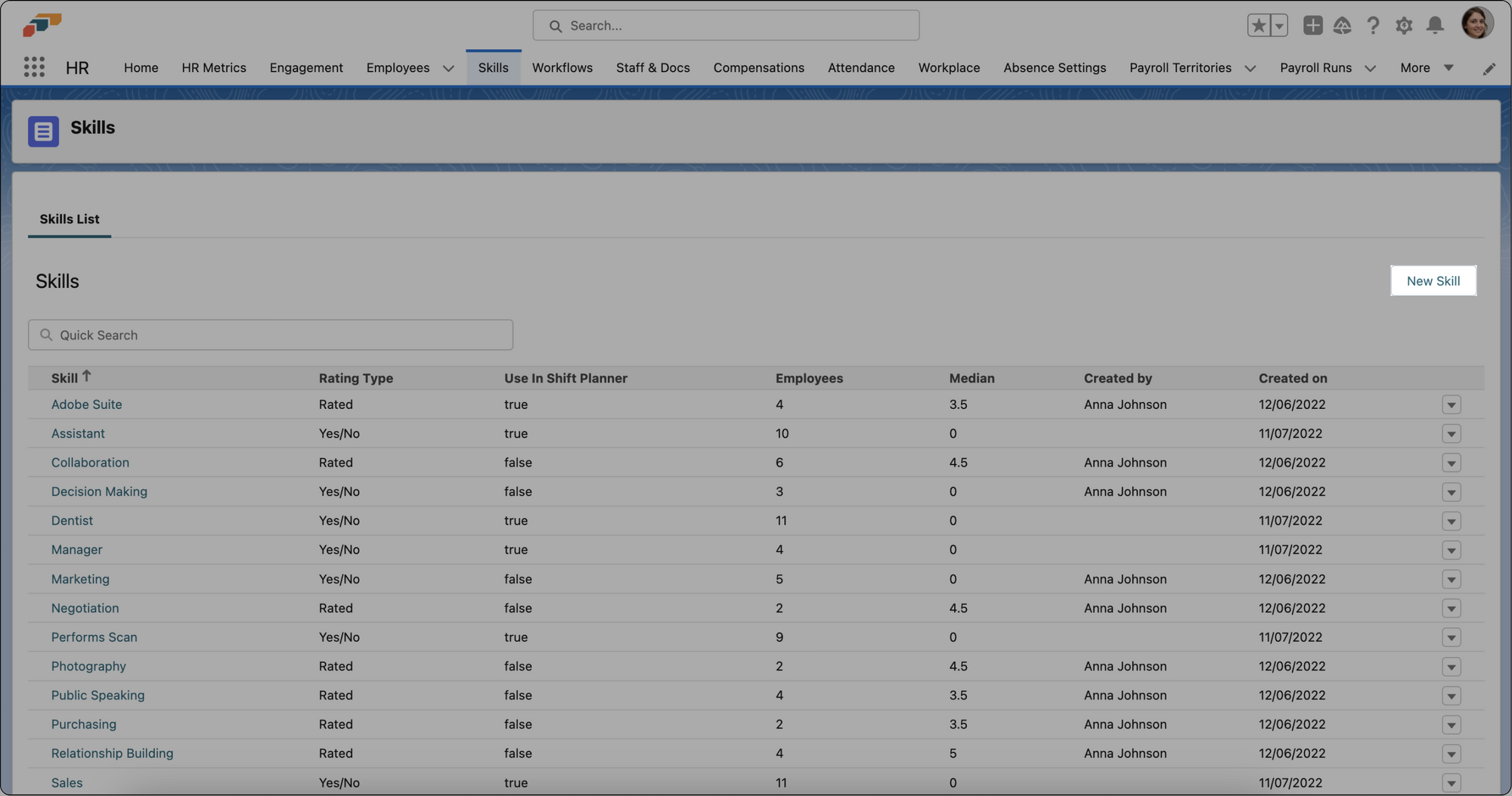Open Setup using the gear icon

pos(1404,25)
